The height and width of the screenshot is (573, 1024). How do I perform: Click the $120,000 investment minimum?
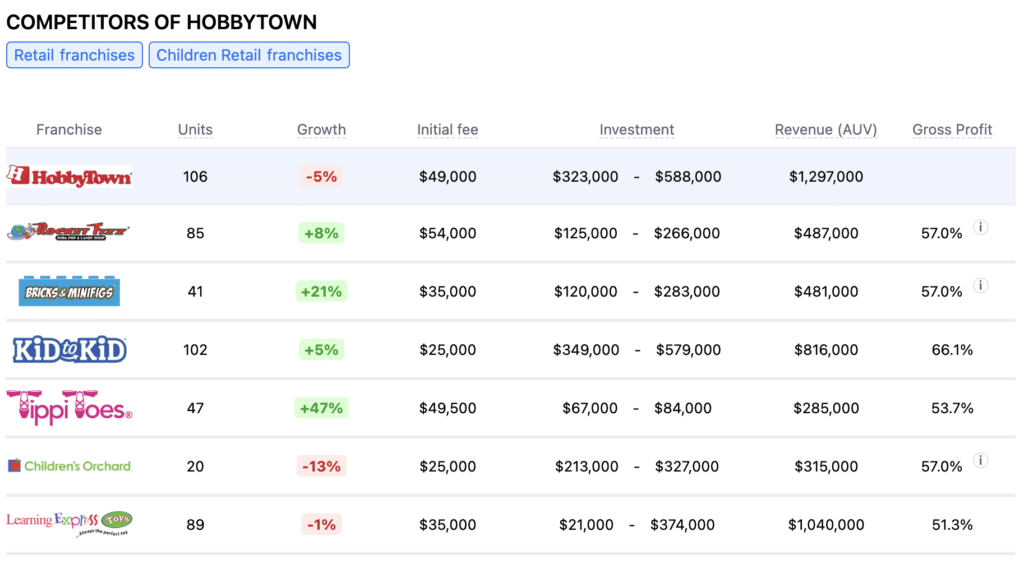[x=586, y=291]
